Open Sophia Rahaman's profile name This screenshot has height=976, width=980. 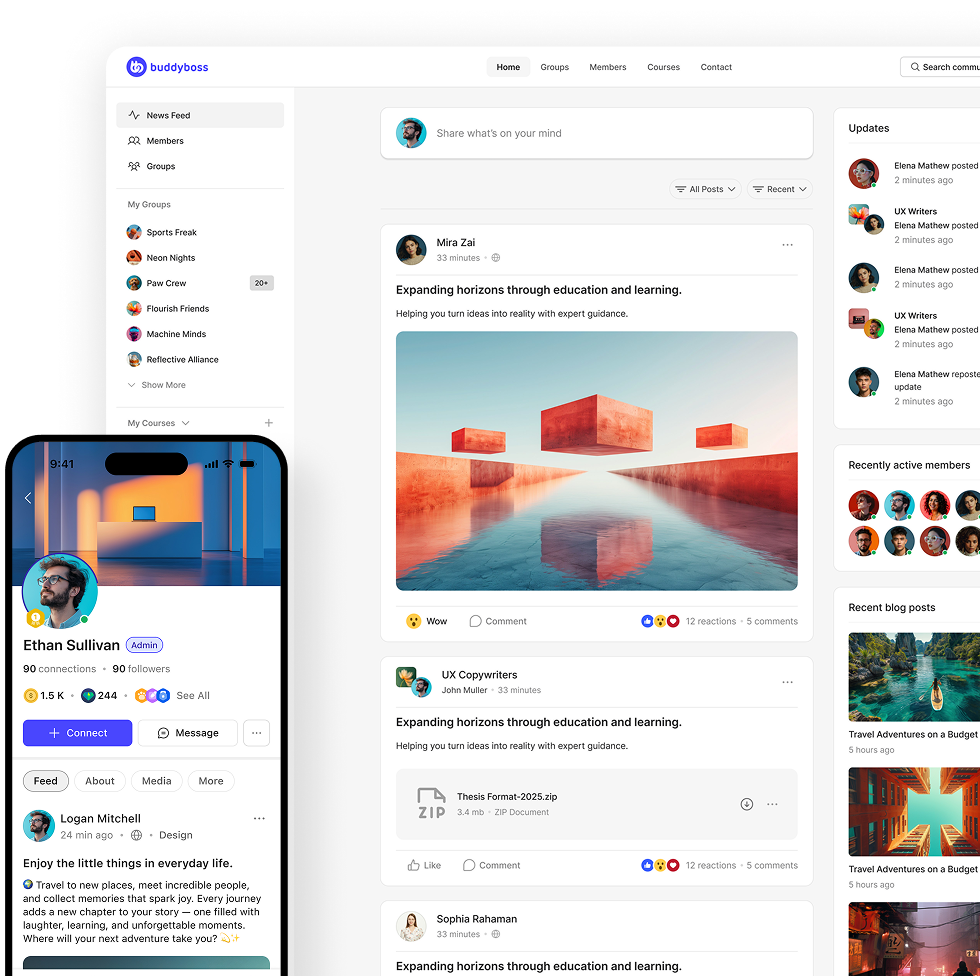pyautogui.click(x=477, y=919)
